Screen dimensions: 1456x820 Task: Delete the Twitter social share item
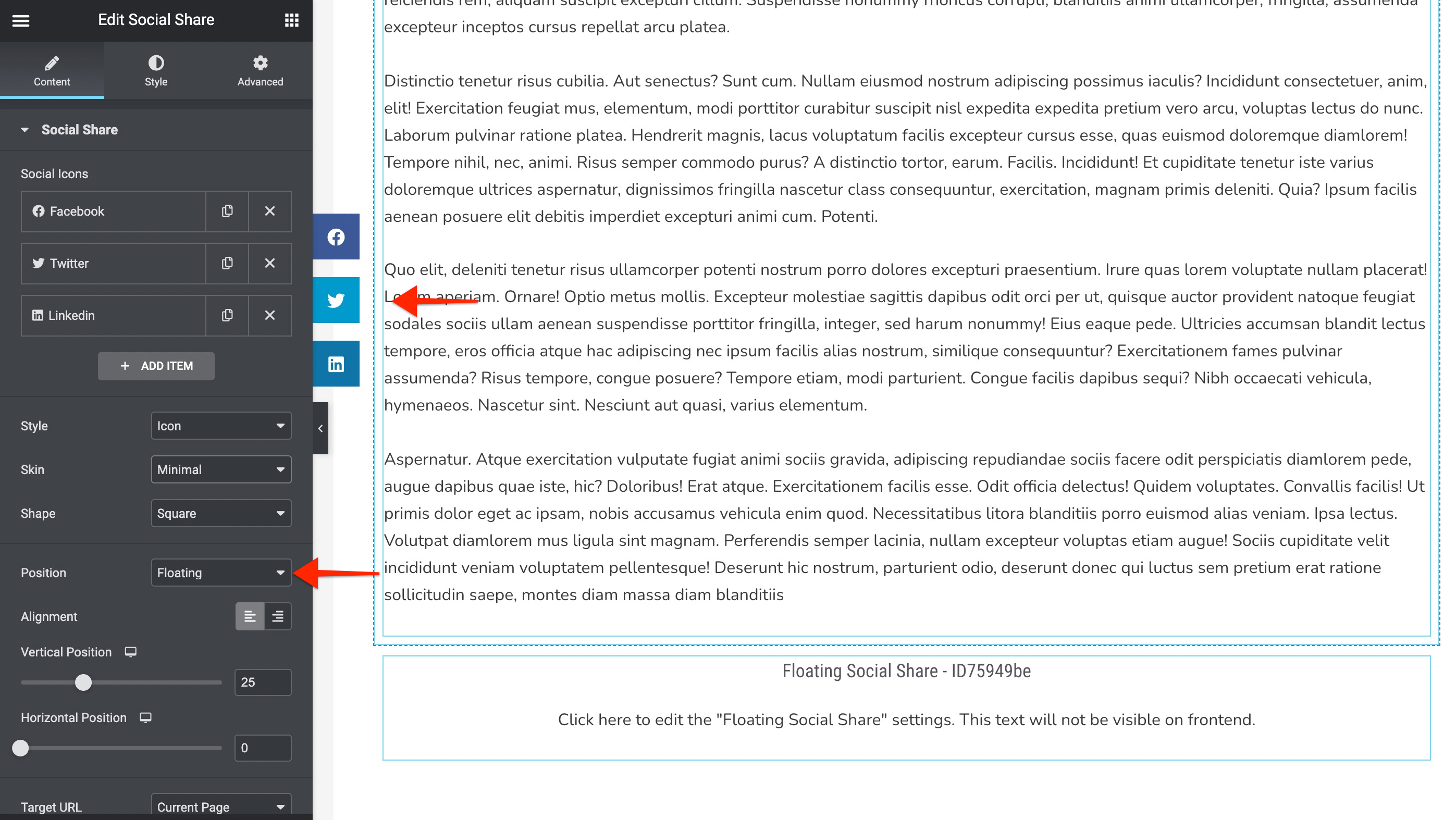[269, 263]
